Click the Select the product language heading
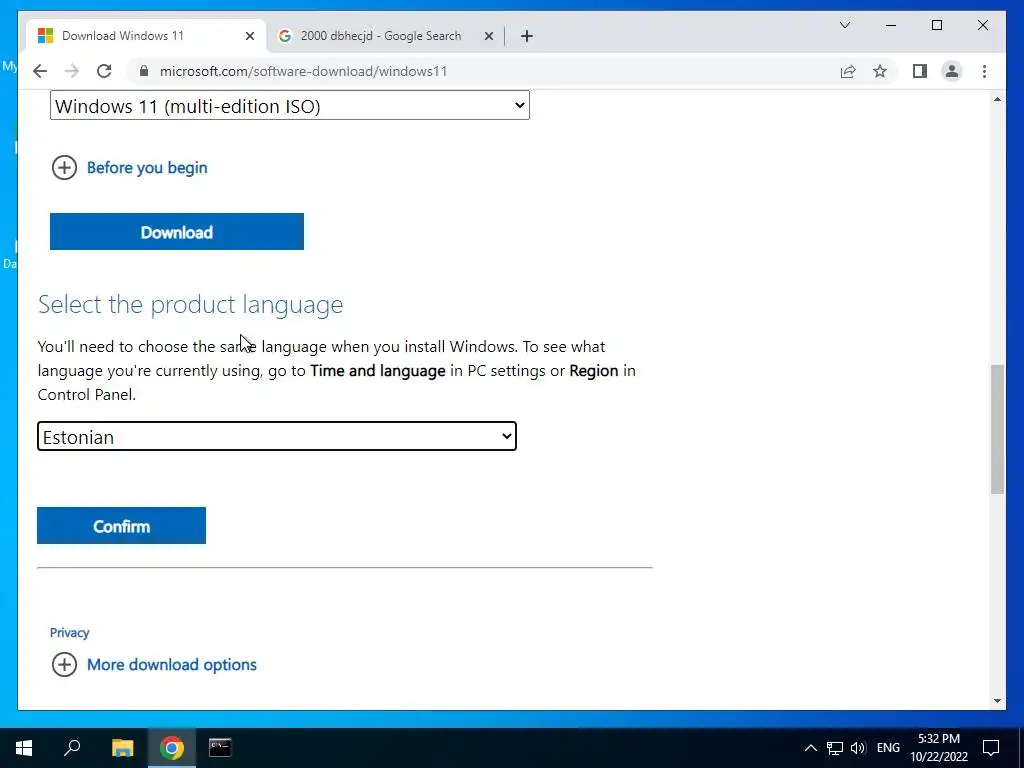 pyautogui.click(x=190, y=305)
